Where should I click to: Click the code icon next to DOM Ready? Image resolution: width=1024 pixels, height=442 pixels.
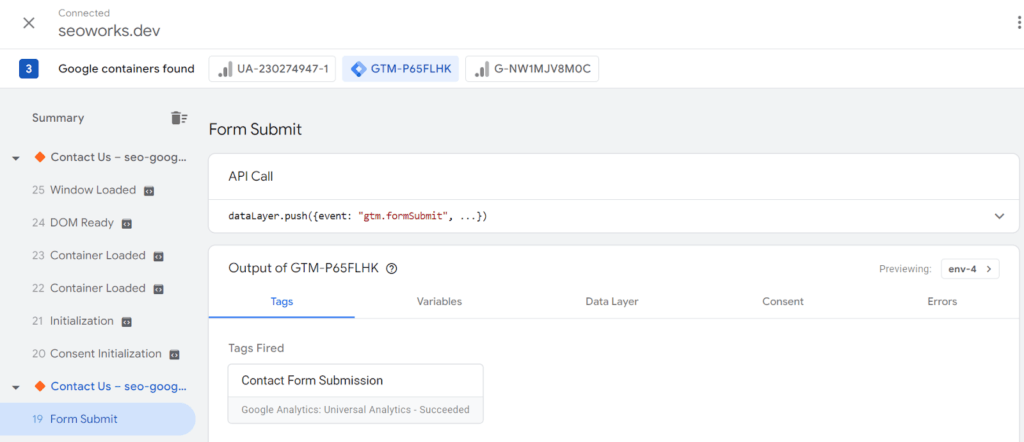[127, 224]
